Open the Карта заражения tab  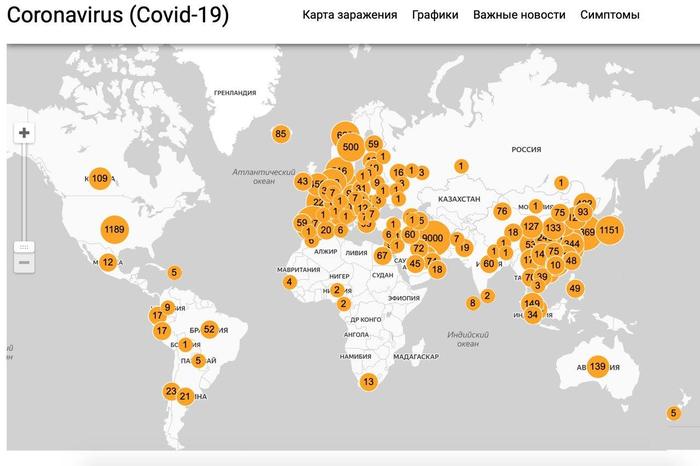click(x=350, y=15)
